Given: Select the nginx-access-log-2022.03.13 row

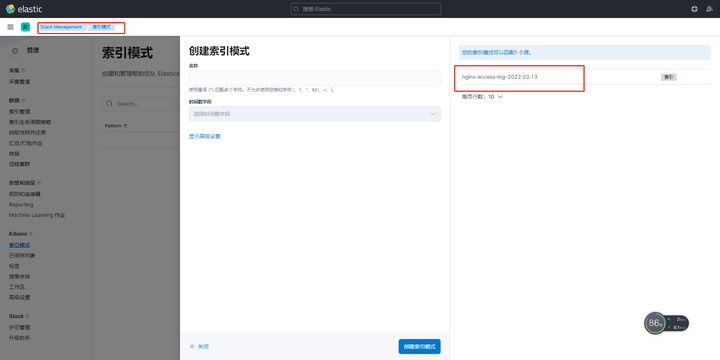Looking at the screenshot, I should point(585,77).
